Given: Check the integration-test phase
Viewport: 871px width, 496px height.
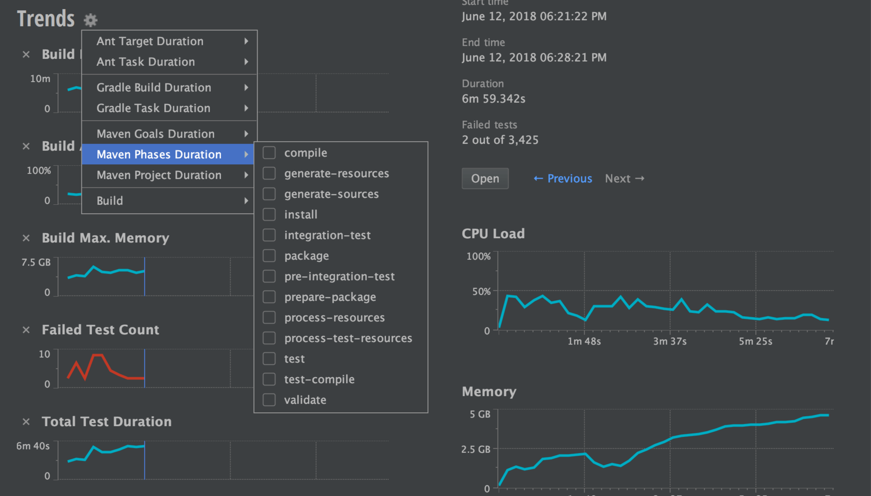Looking at the screenshot, I should click(269, 235).
